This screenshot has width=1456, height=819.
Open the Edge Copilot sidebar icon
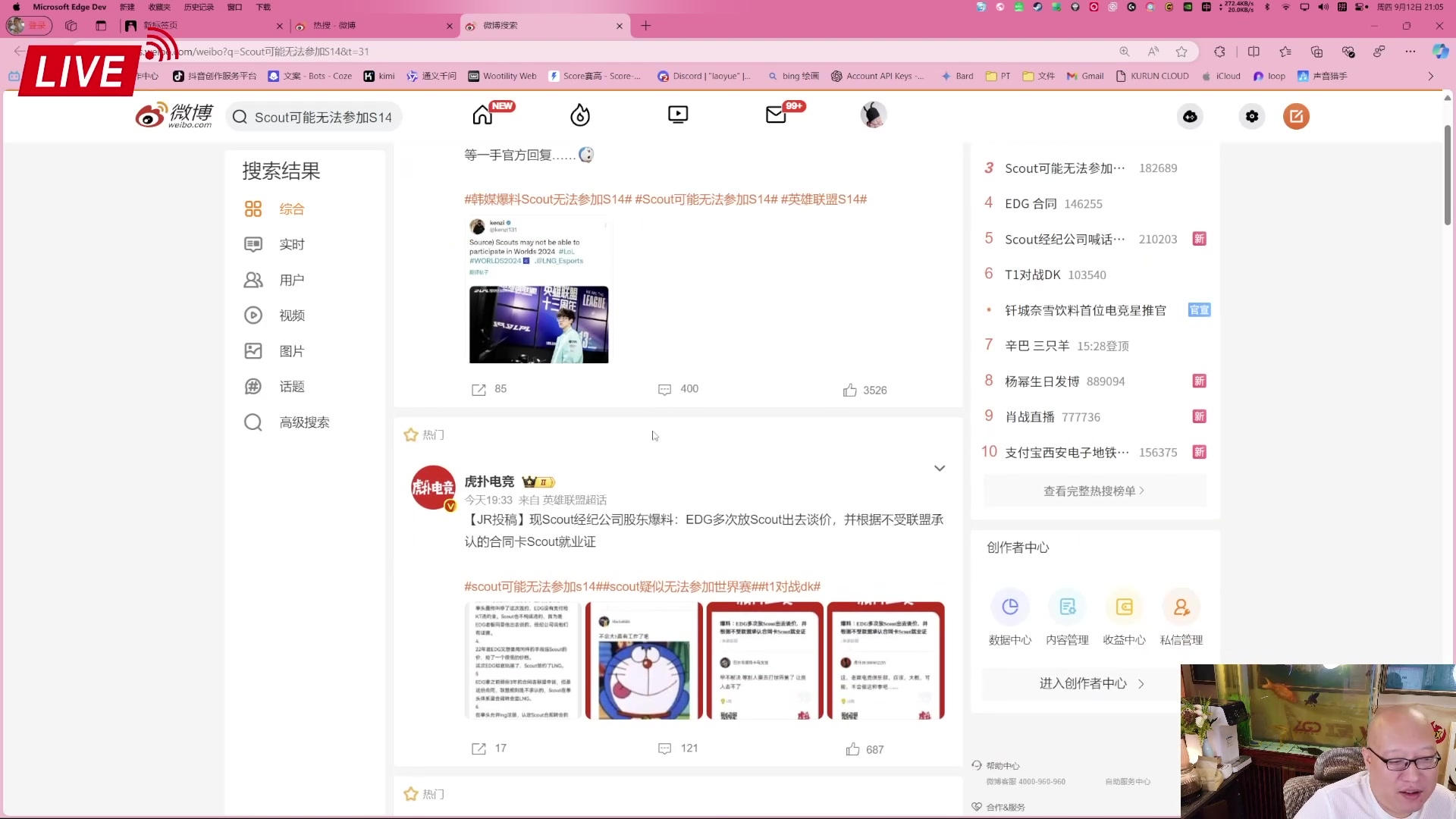1440,52
